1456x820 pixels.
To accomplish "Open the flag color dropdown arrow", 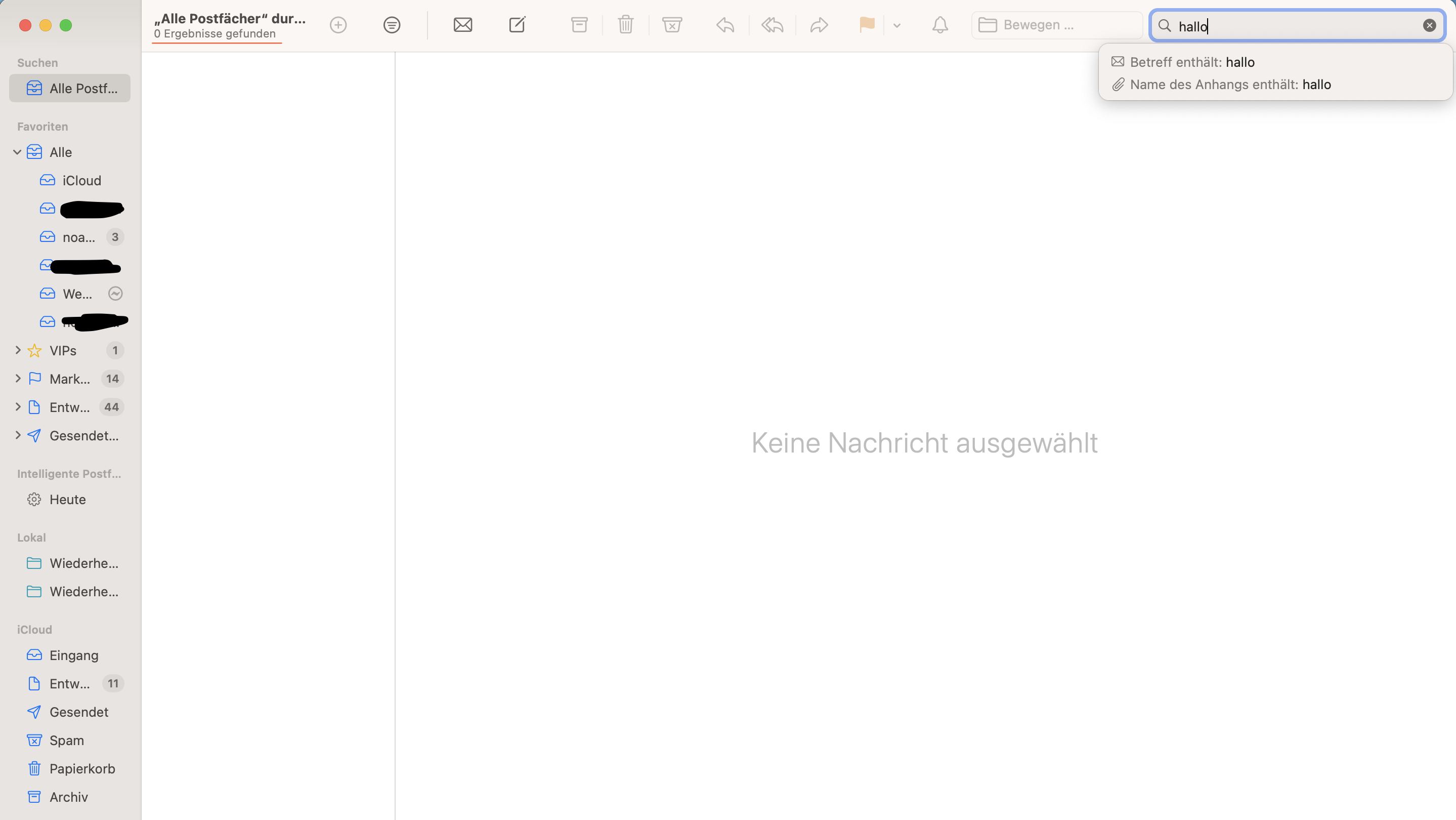I will coord(896,25).
